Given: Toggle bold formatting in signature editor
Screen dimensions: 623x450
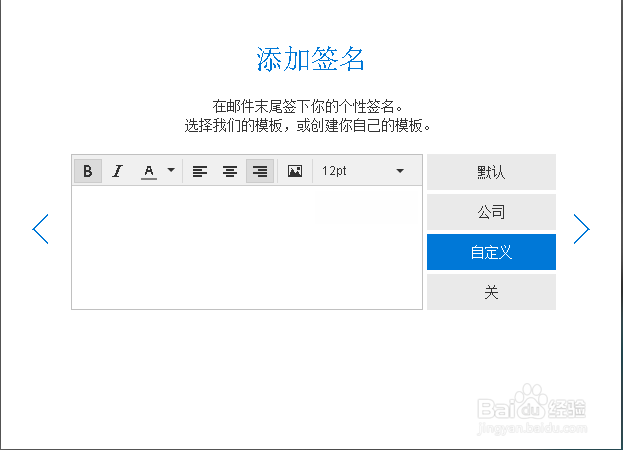Looking at the screenshot, I should 88,171.
